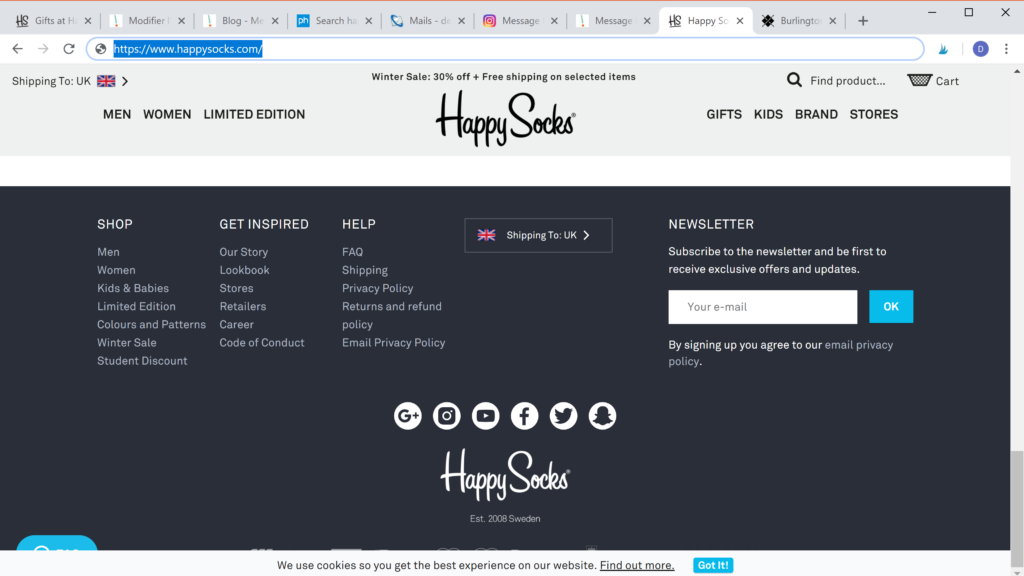The width and height of the screenshot is (1024, 576).
Task: Switch to the 'Gifts at H' tab
Action: coord(54,21)
